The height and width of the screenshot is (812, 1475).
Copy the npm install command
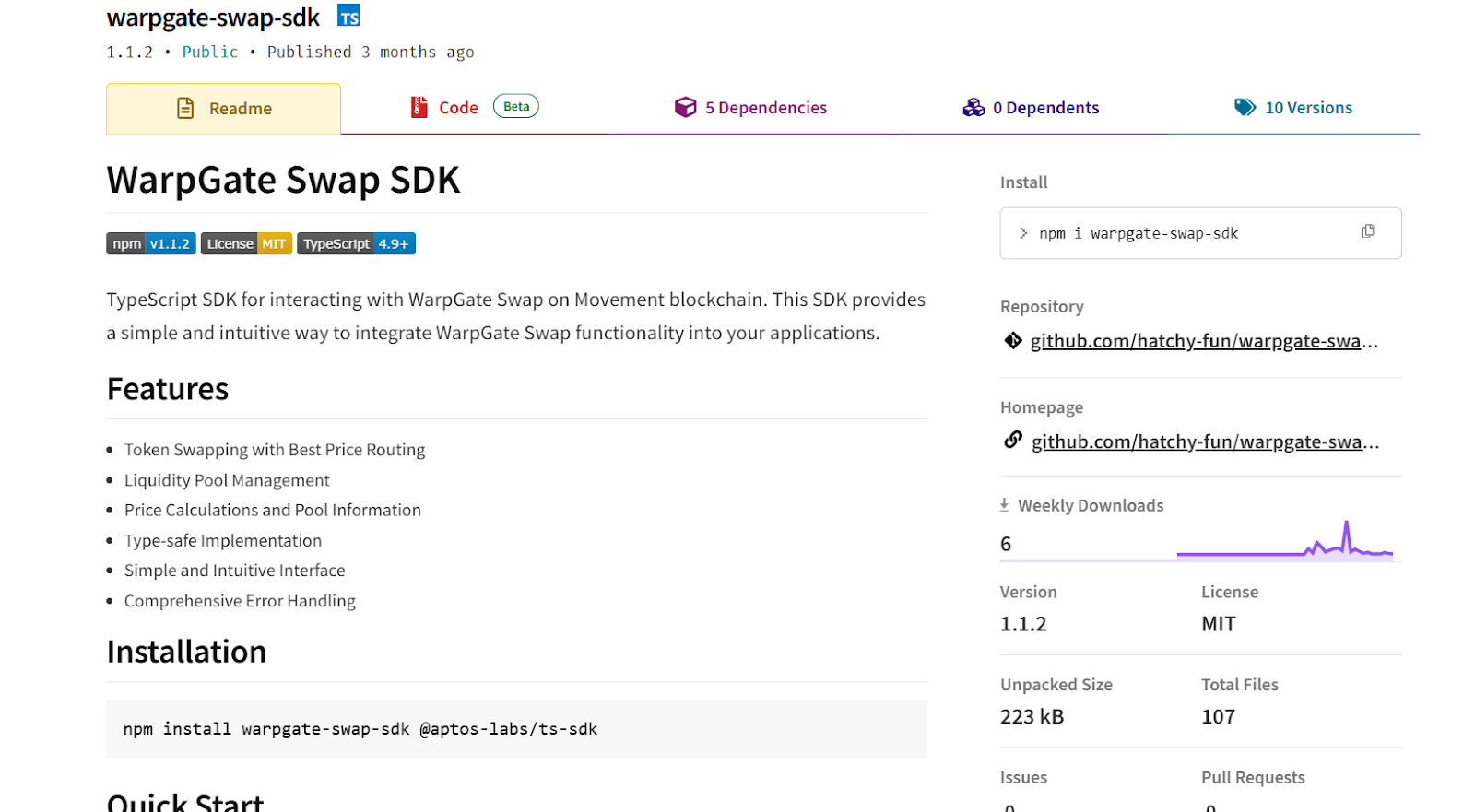pyautogui.click(x=1367, y=231)
